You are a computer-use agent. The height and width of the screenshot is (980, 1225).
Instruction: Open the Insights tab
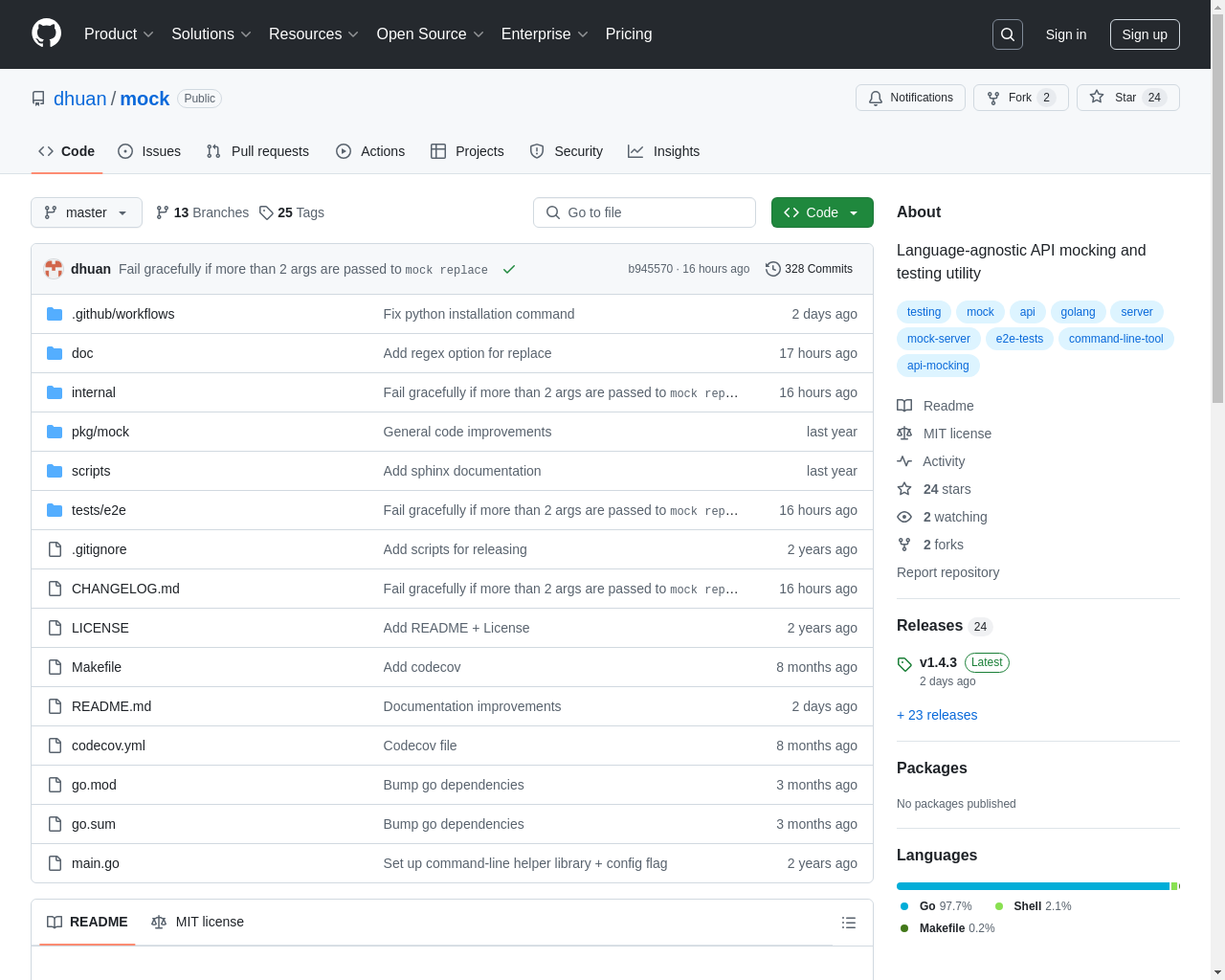pyautogui.click(x=664, y=151)
